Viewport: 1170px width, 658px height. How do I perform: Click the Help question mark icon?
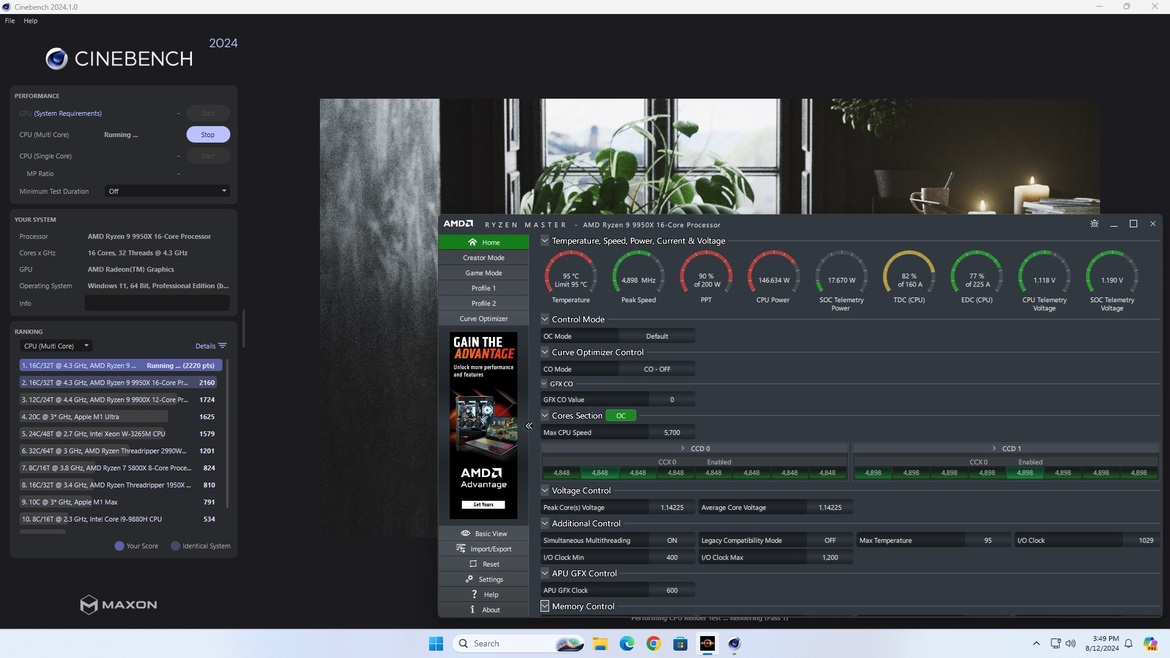tap(474, 595)
